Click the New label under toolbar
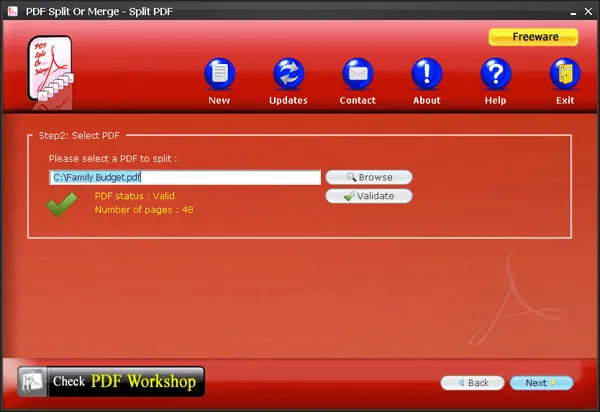Image resolution: width=600 pixels, height=412 pixels. (219, 100)
